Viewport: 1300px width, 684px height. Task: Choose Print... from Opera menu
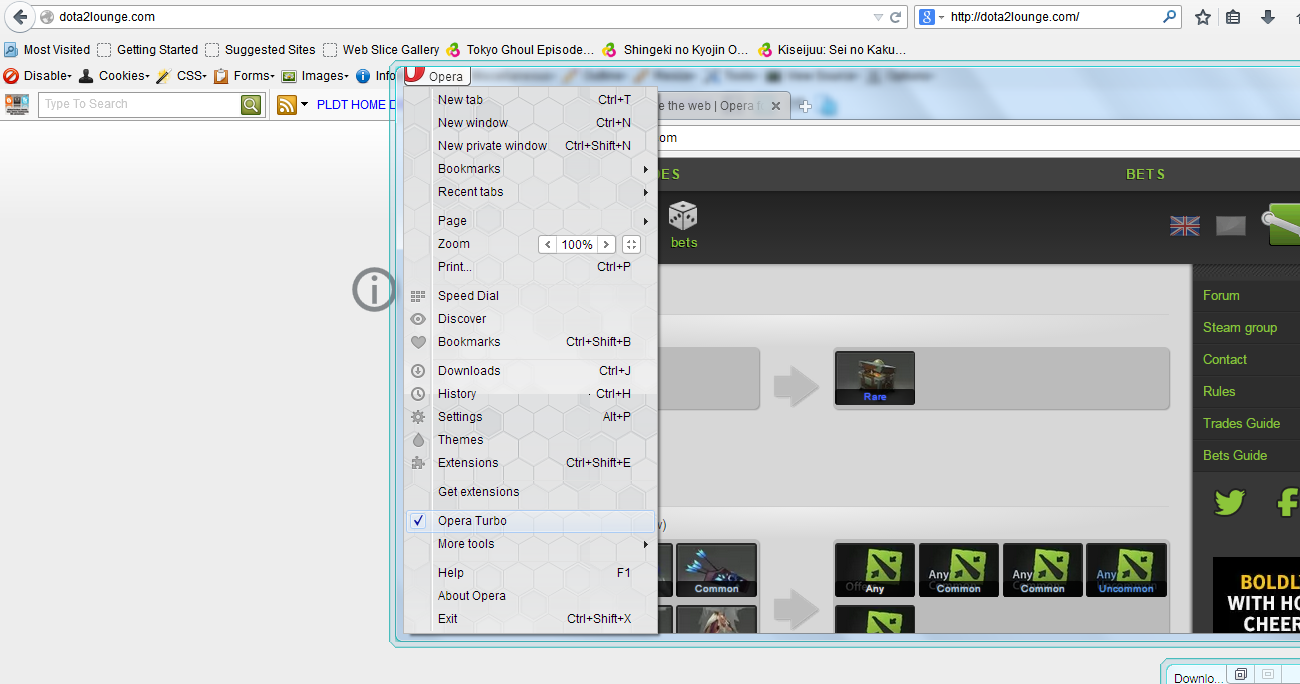coord(531,267)
